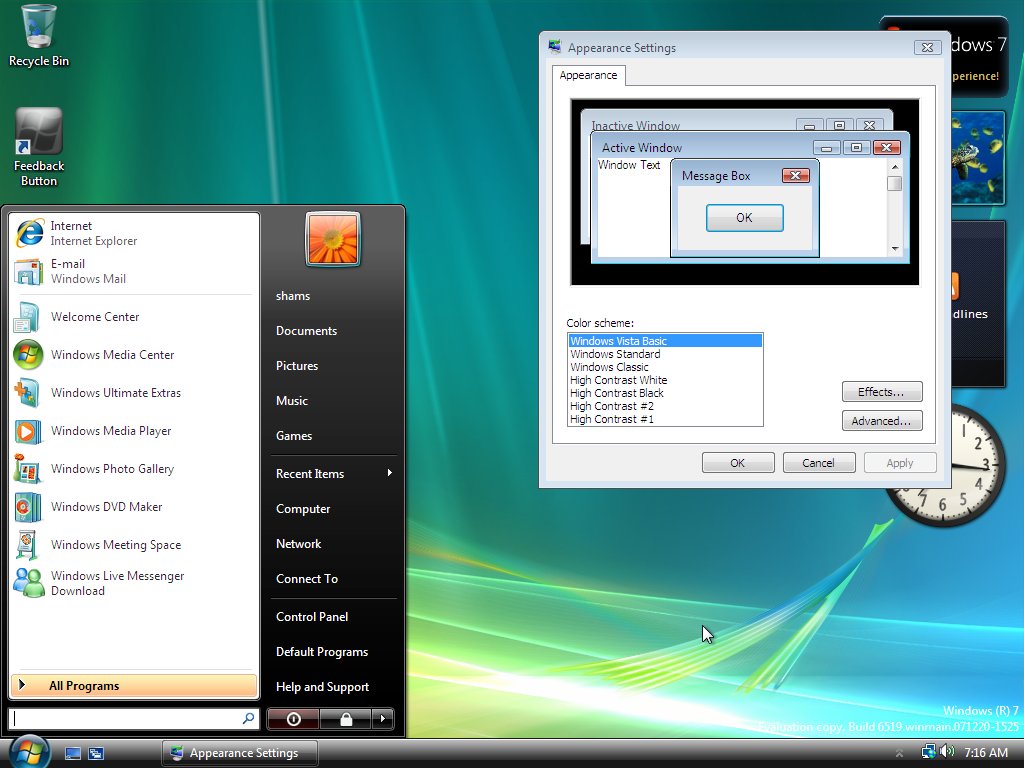Image resolution: width=1024 pixels, height=768 pixels.
Task: Select Windows Classic color scheme
Action: click(609, 367)
